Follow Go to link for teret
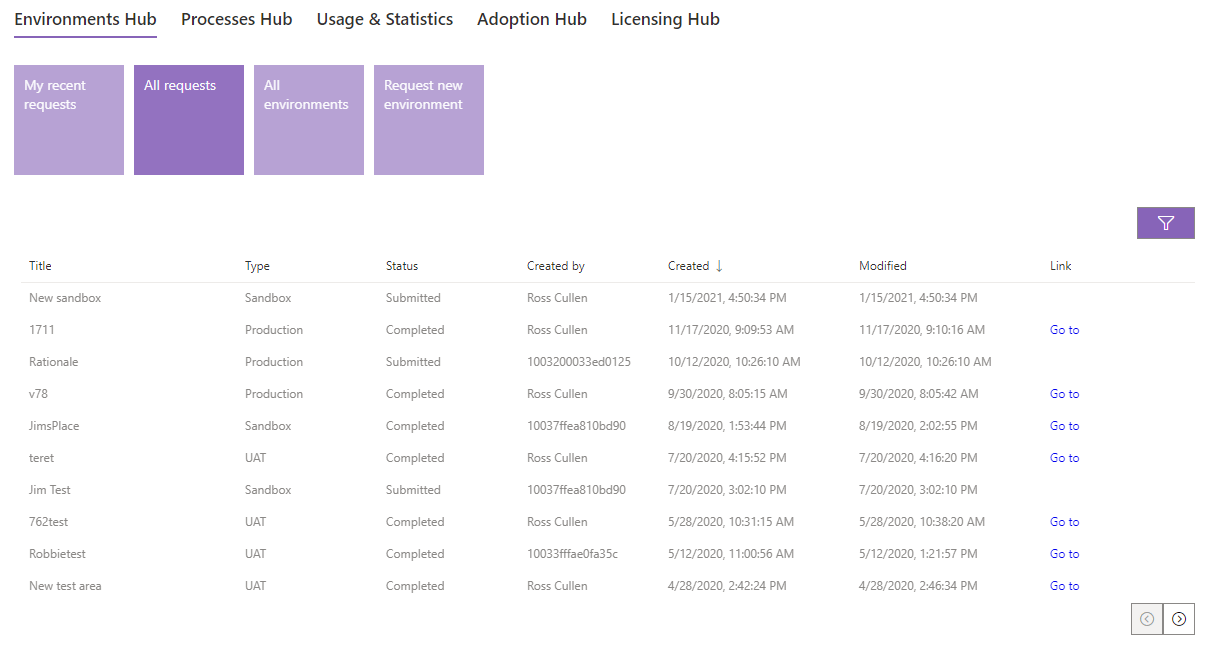The height and width of the screenshot is (645, 1222). [x=1064, y=458]
